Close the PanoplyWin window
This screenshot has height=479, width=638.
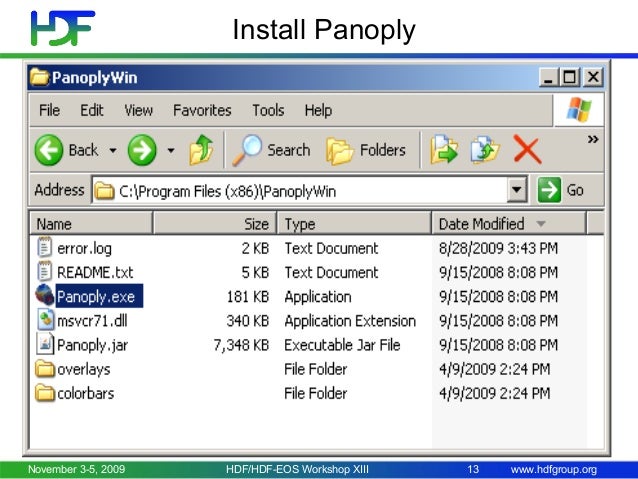click(593, 77)
